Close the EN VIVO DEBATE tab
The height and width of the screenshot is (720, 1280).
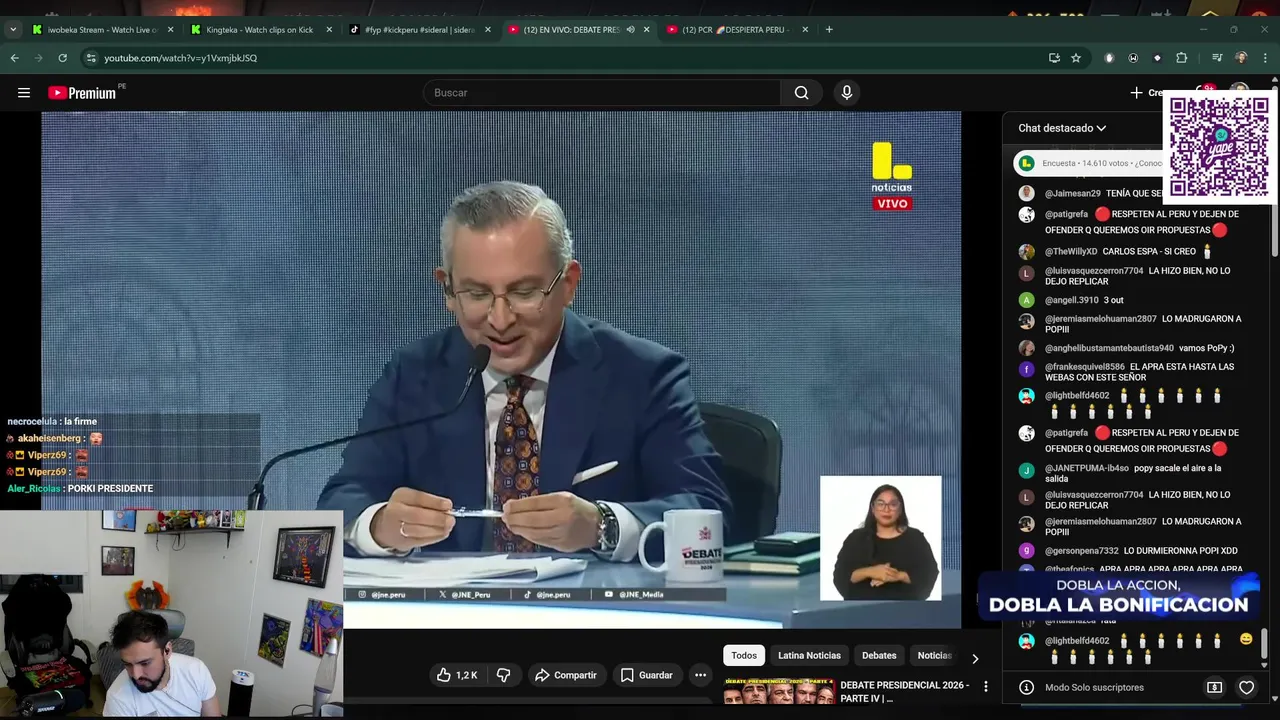click(646, 30)
